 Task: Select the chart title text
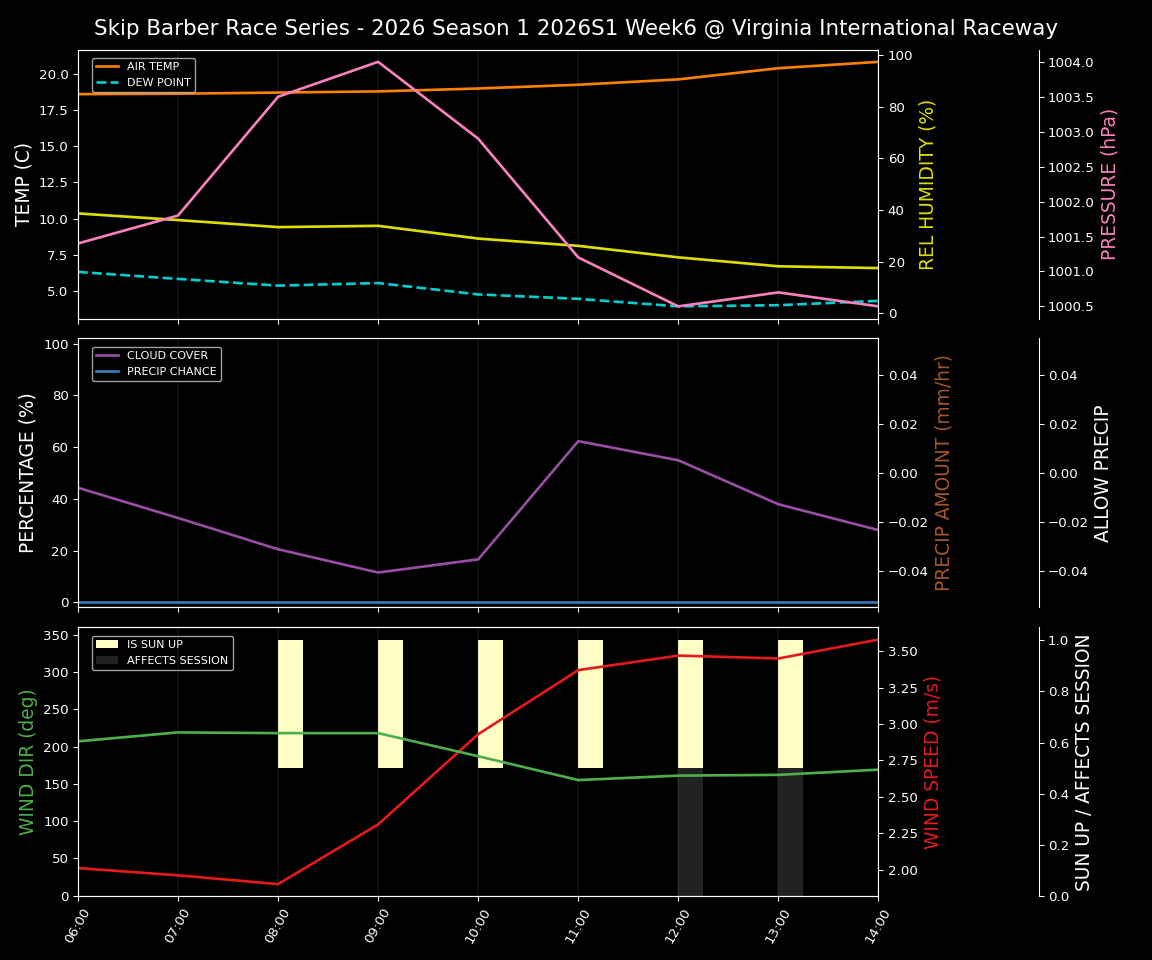pos(575,27)
